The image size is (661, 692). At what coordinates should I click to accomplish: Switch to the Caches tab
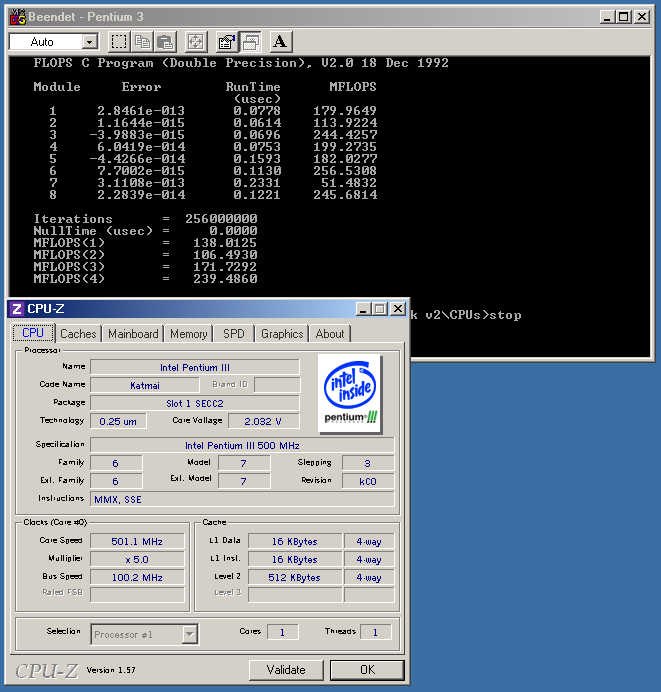[78, 334]
